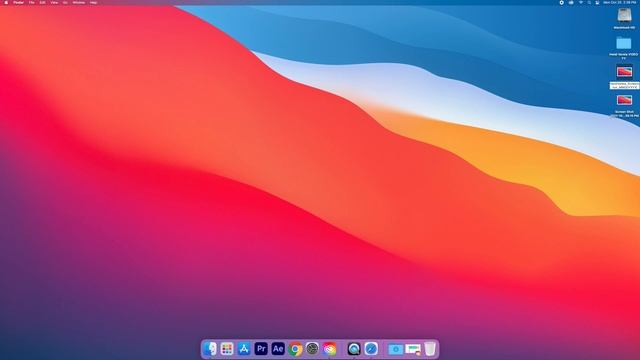This screenshot has width=640, height=360.
Task: Launch Adobe After Effects from the Dock
Action: [278, 349]
